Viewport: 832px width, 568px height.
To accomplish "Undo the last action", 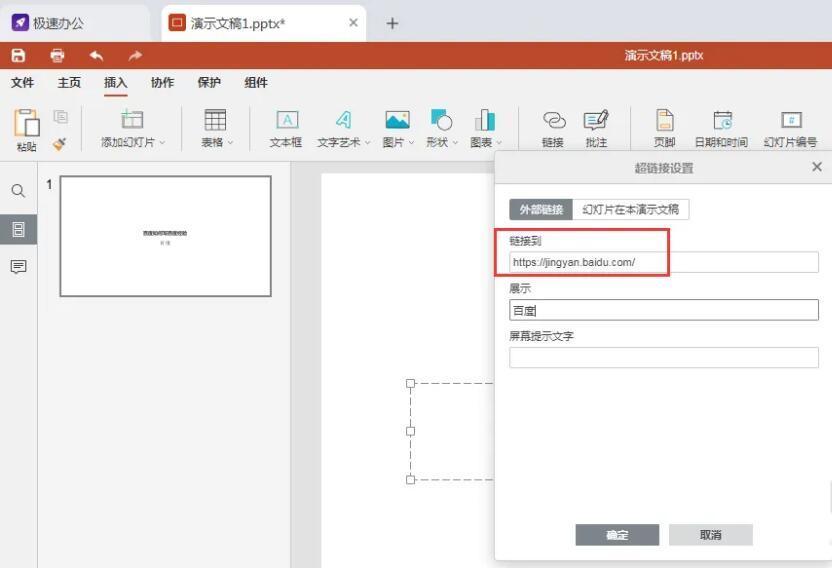I will tap(96, 56).
